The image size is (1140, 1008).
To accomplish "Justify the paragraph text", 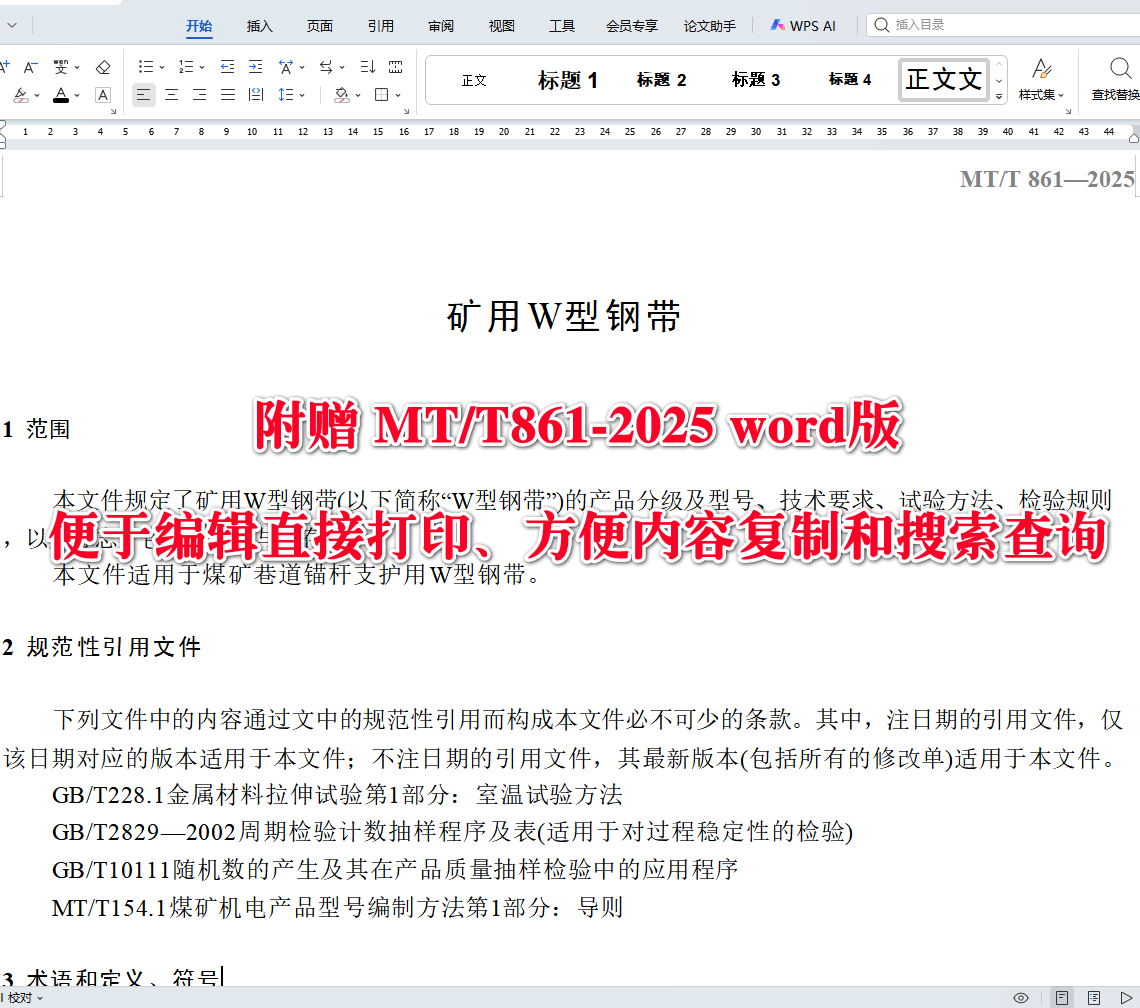I will pos(228,95).
